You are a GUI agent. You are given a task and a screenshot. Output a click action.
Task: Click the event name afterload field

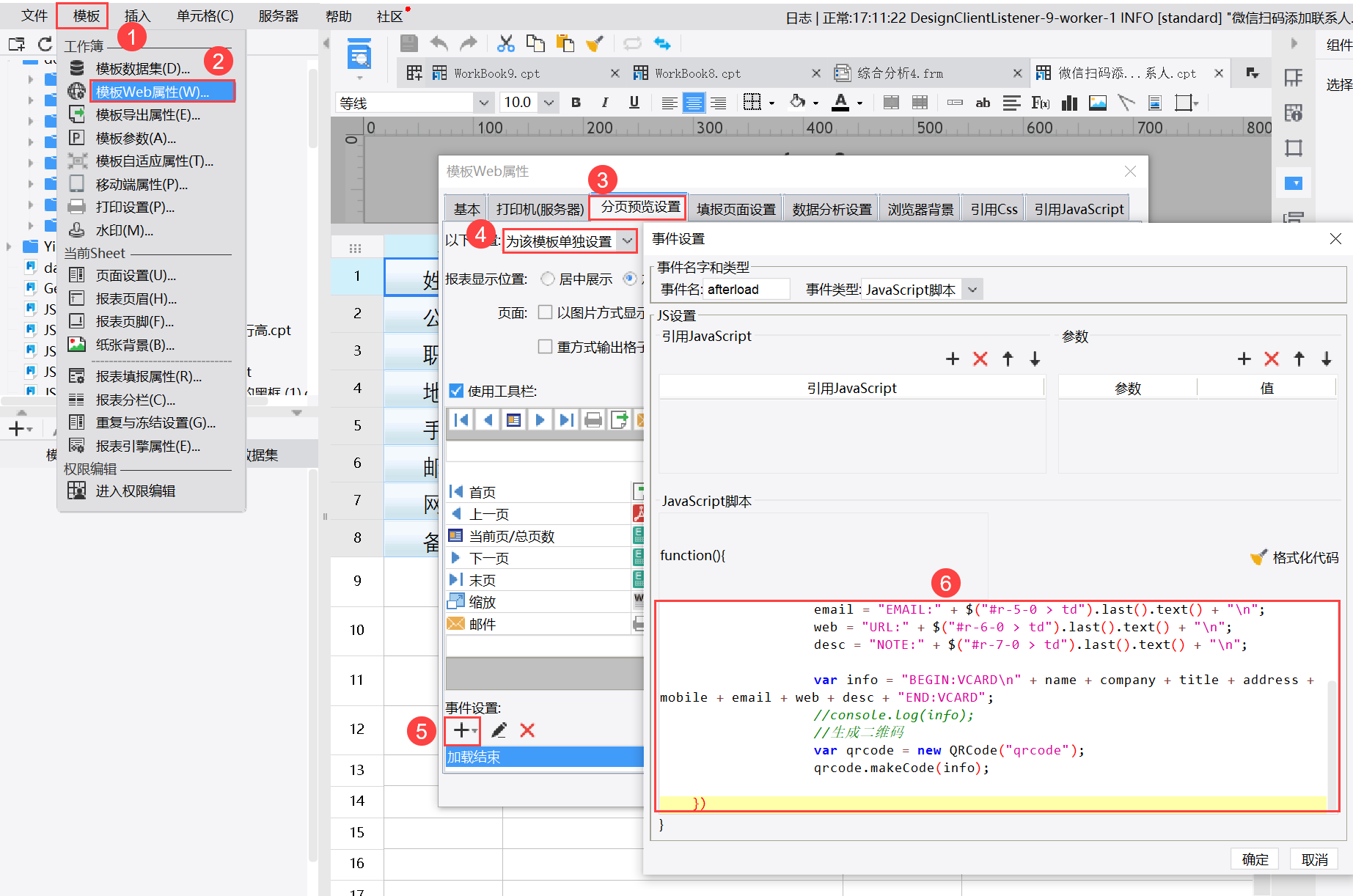[x=747, y=290]
